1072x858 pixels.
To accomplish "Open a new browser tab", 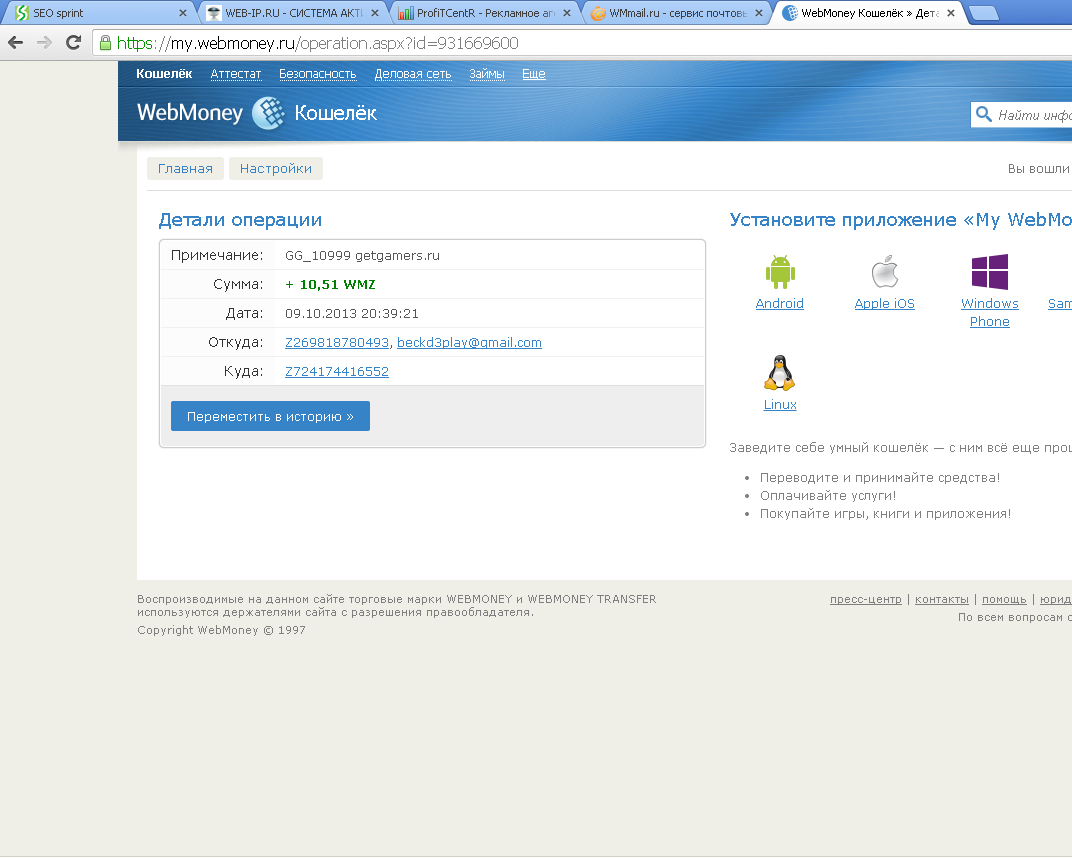I will click(984, 13).
